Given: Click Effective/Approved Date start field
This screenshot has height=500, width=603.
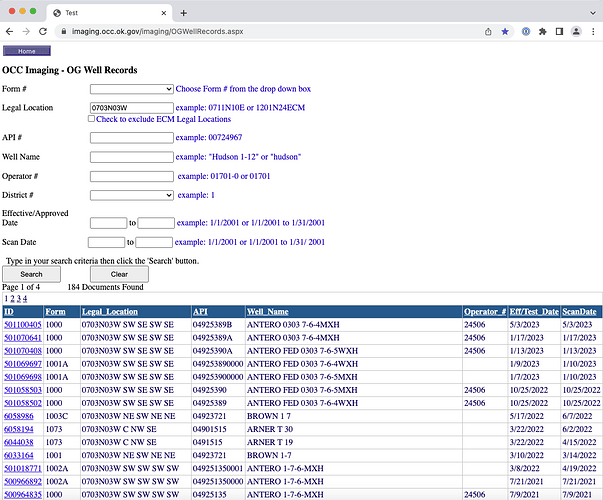Looking at the screenshot, I should (x=108, y=223).
